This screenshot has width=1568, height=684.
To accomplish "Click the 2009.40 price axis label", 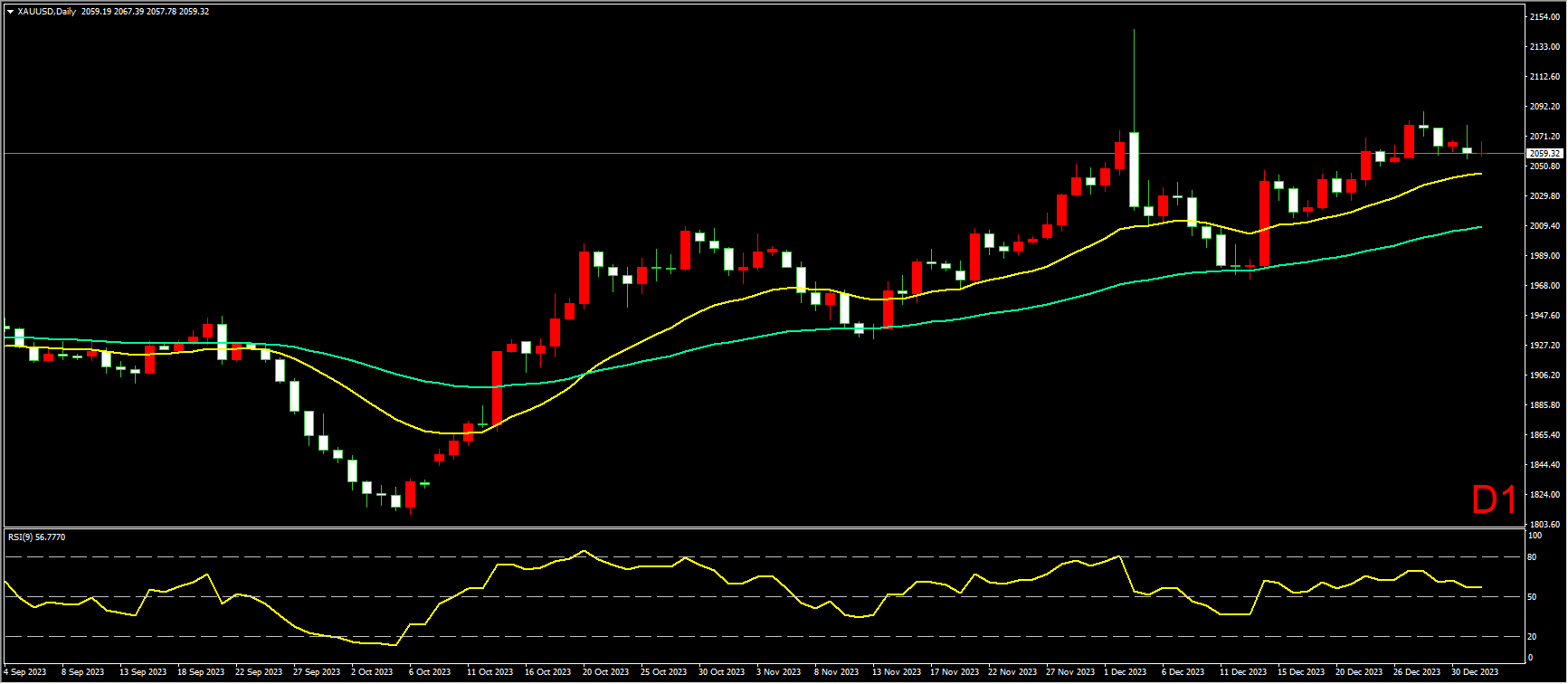I will pyautogui.click(x=1544, y=226).
